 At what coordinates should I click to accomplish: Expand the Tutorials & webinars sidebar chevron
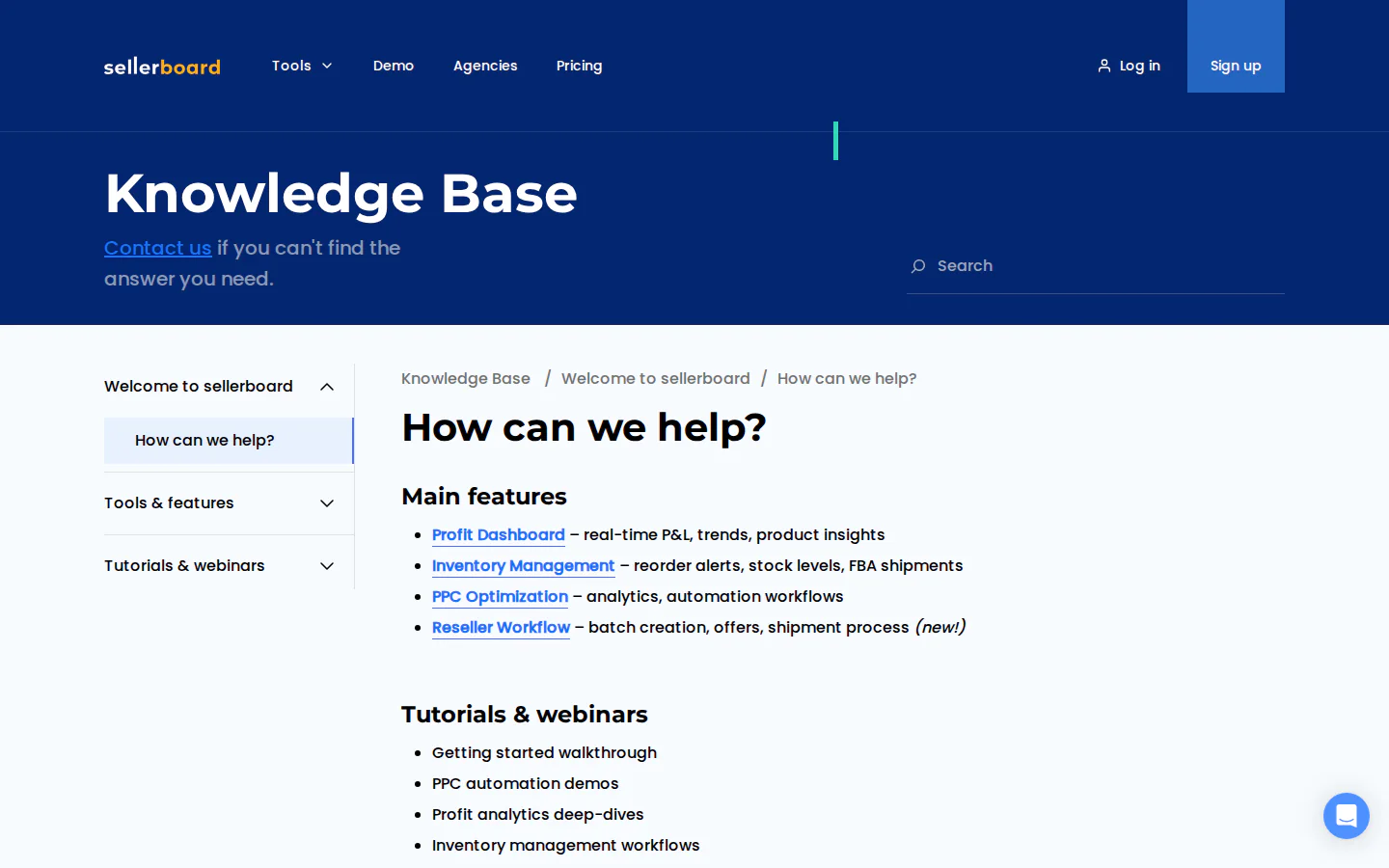[x=327, y=566]
